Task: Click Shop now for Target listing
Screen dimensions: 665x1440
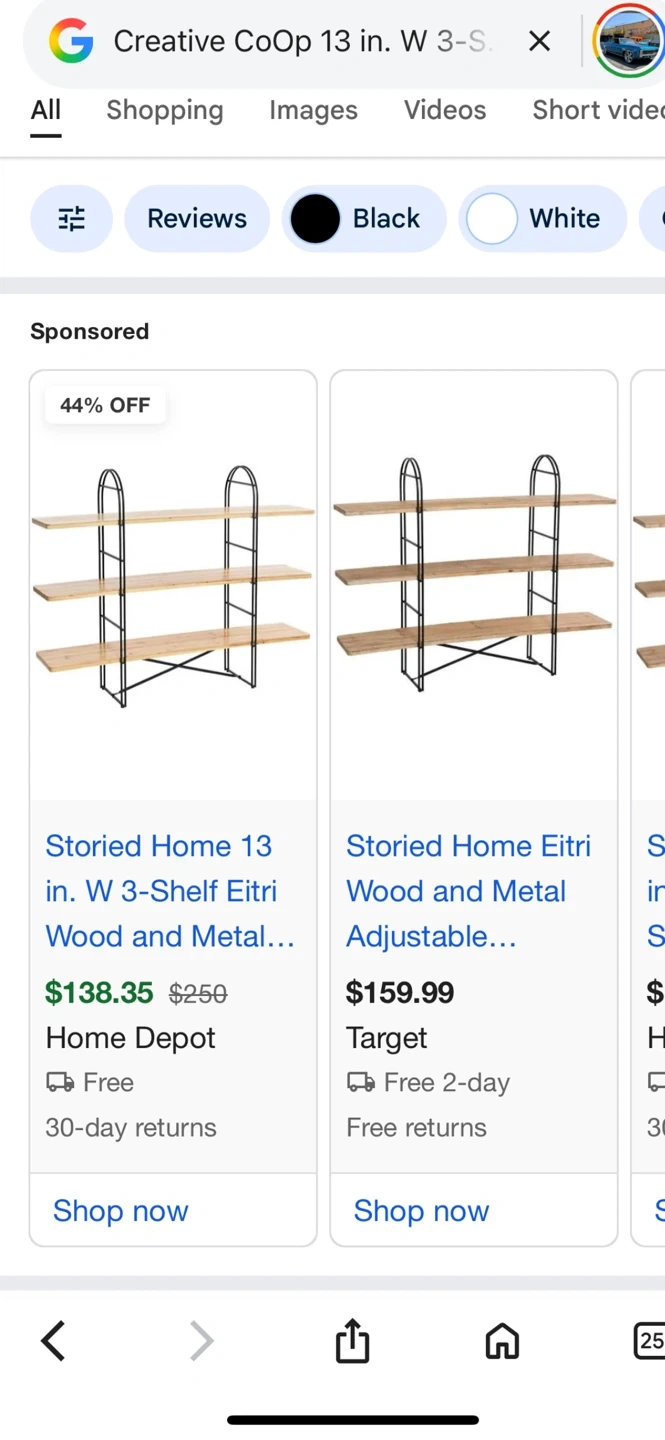Action: tap(421, 1211)
